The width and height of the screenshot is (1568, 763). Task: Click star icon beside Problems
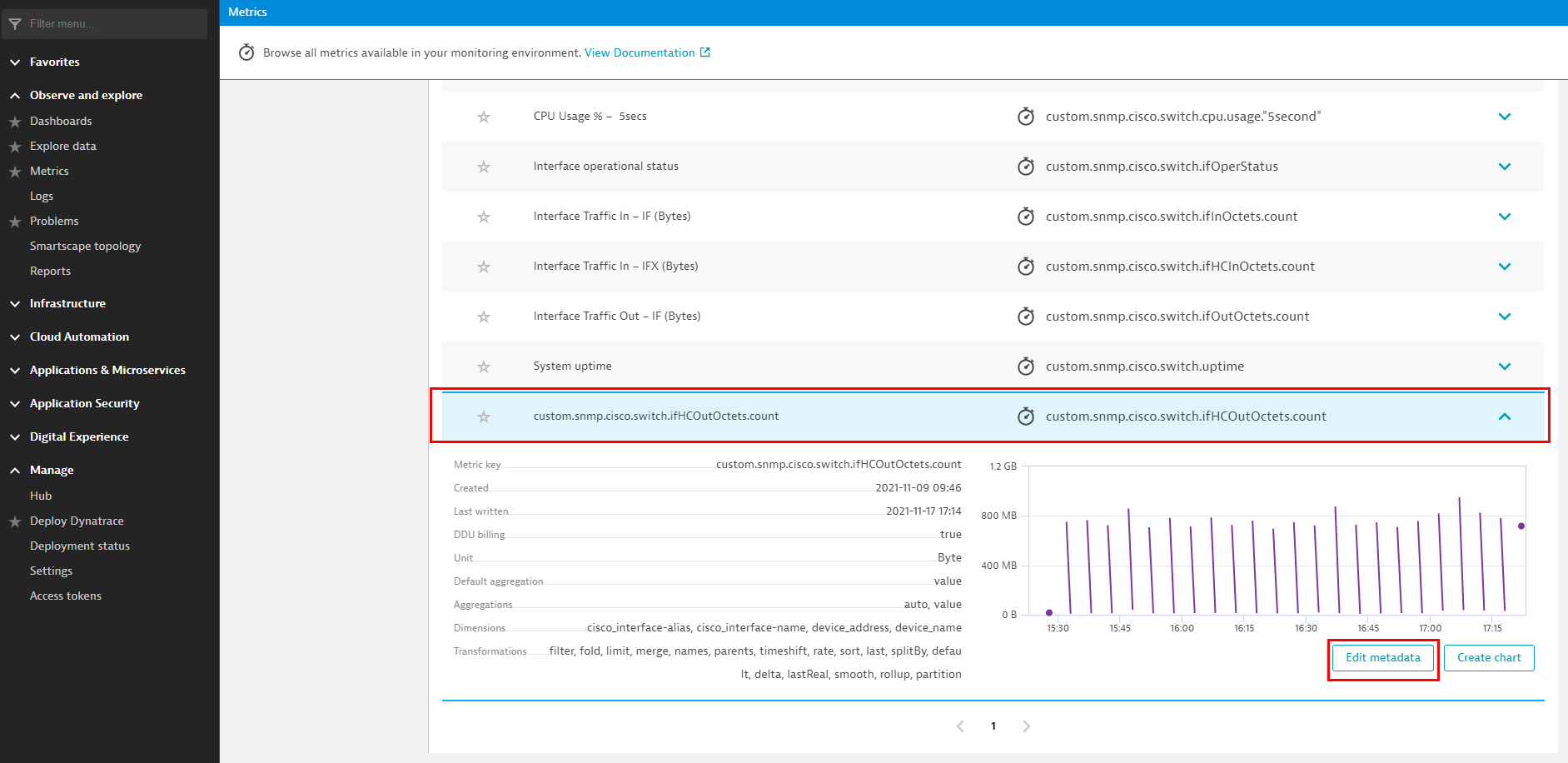[x=14, y=222]
